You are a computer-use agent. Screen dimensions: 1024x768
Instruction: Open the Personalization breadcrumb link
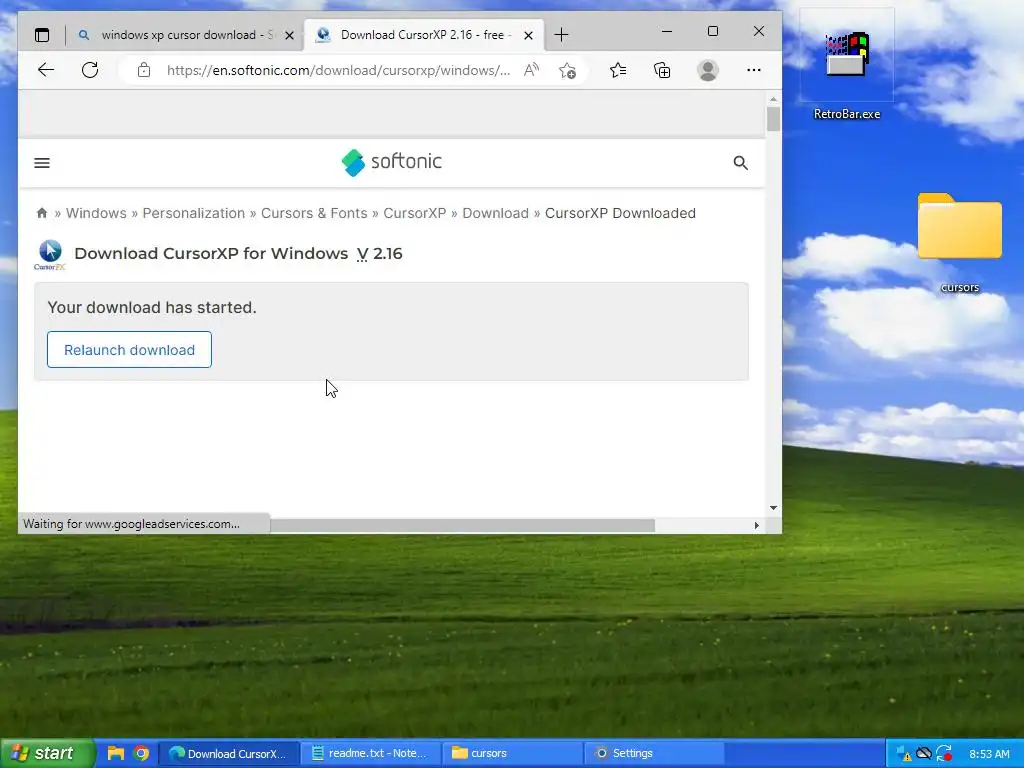193,213
